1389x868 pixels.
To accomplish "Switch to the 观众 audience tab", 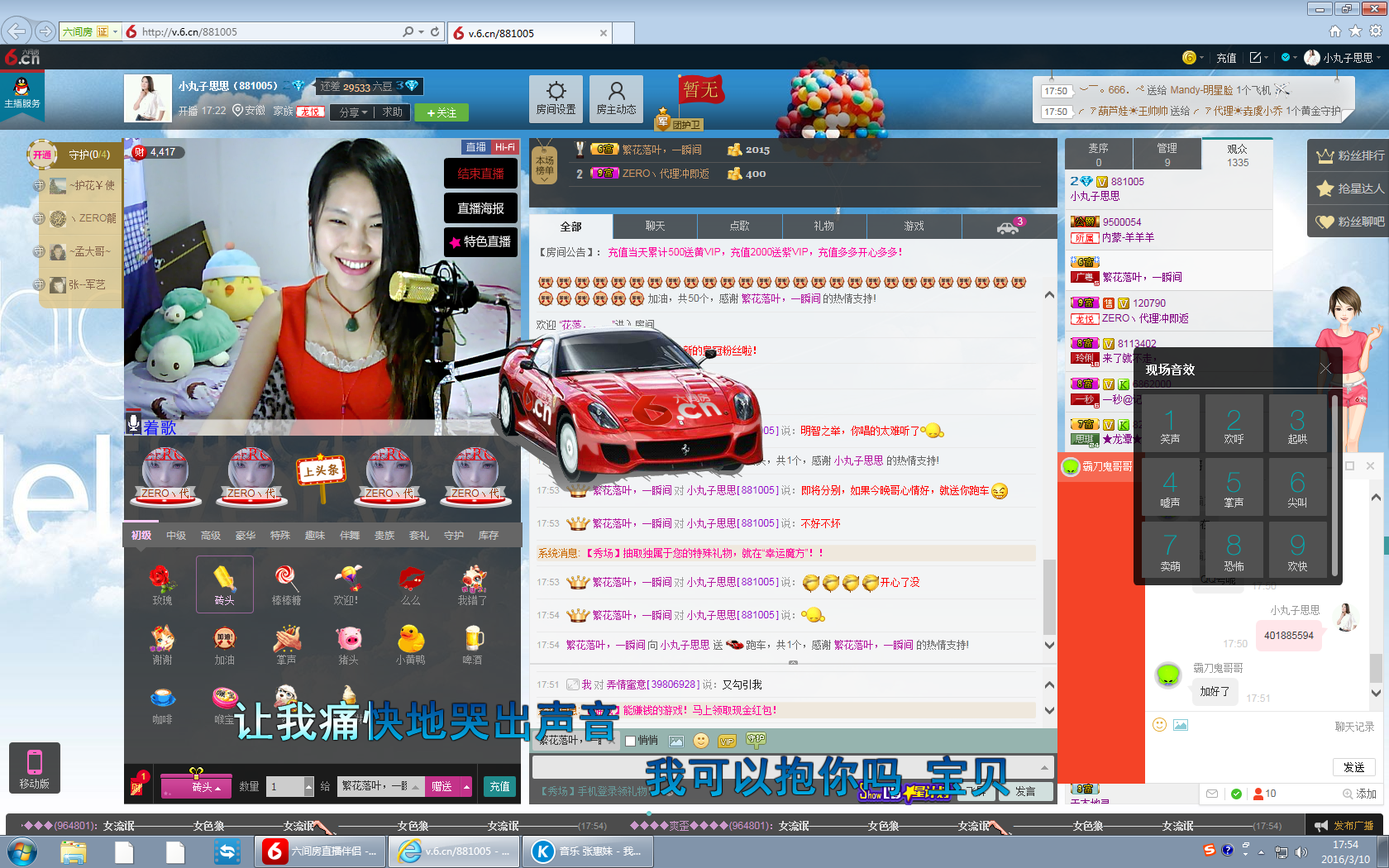I will (1237, 155).
